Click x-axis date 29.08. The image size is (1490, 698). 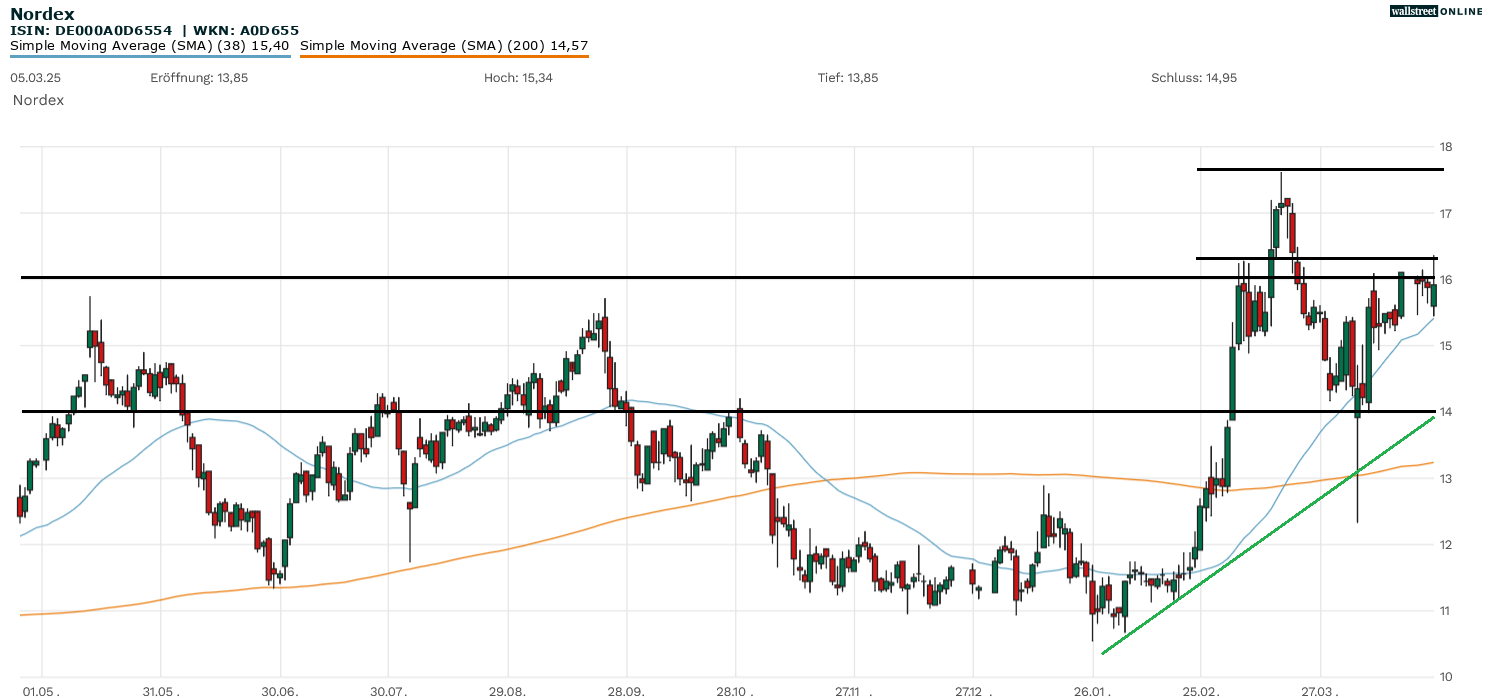pos(508,690)
